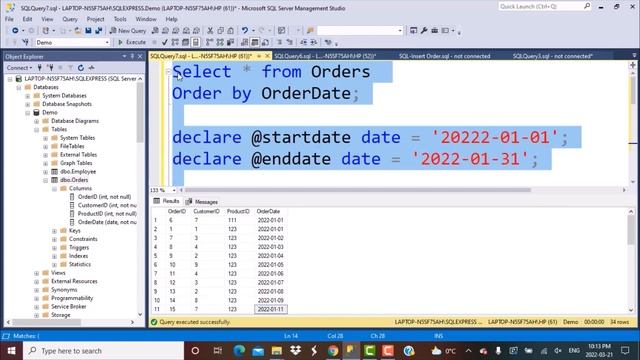Click the Comment selected lines icon
The image size is (640, 360).
coord(280,42)
